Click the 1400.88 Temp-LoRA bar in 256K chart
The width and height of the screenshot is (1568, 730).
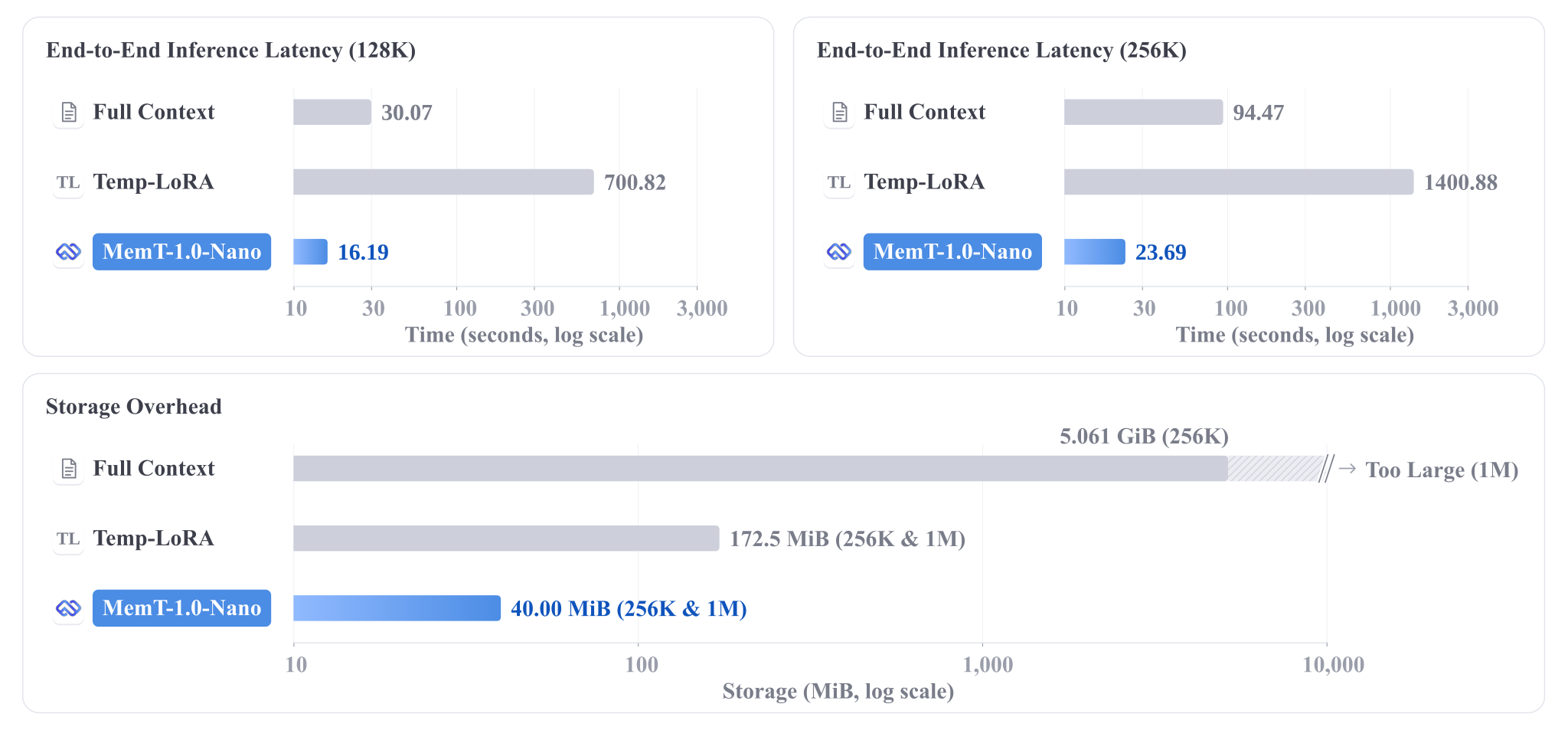click(x=1239, y=182)
